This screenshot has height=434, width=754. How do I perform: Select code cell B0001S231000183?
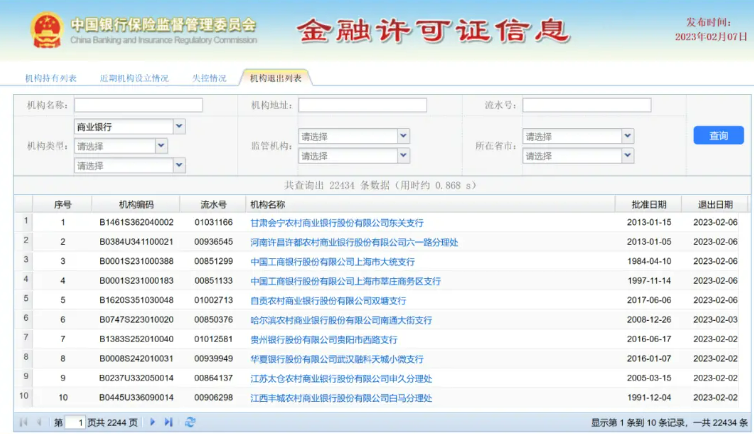point(137,281)
